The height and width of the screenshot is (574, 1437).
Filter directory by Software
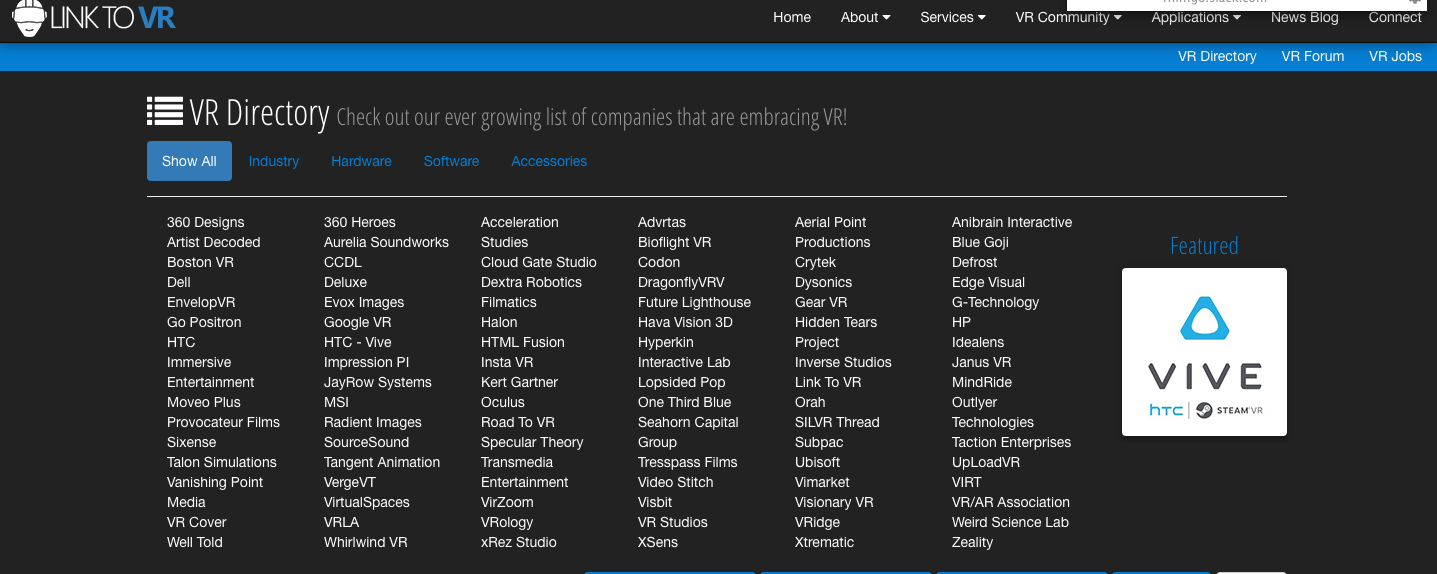click(x=451, y=161)
